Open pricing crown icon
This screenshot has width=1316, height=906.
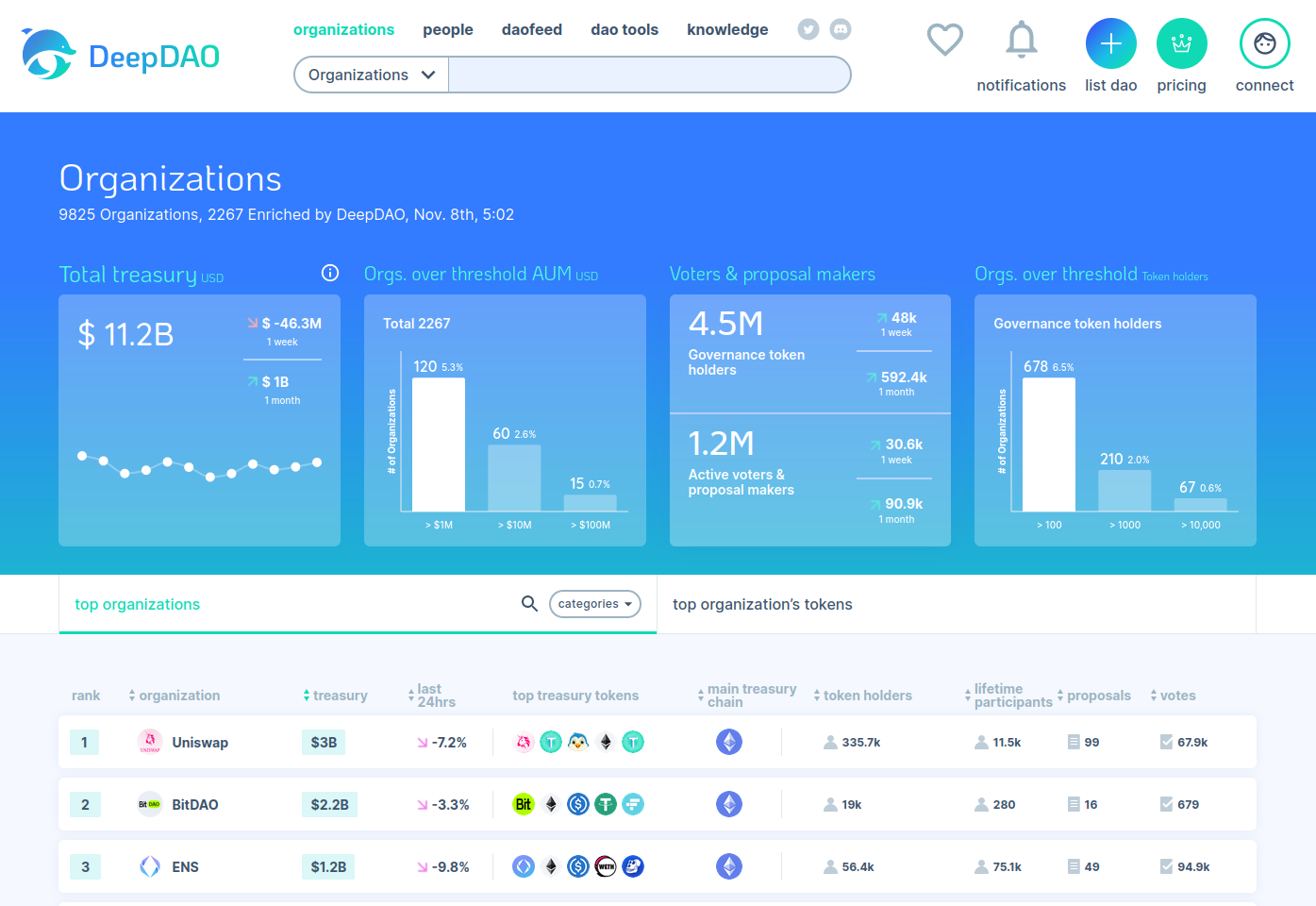click(x=1182, y=43)
